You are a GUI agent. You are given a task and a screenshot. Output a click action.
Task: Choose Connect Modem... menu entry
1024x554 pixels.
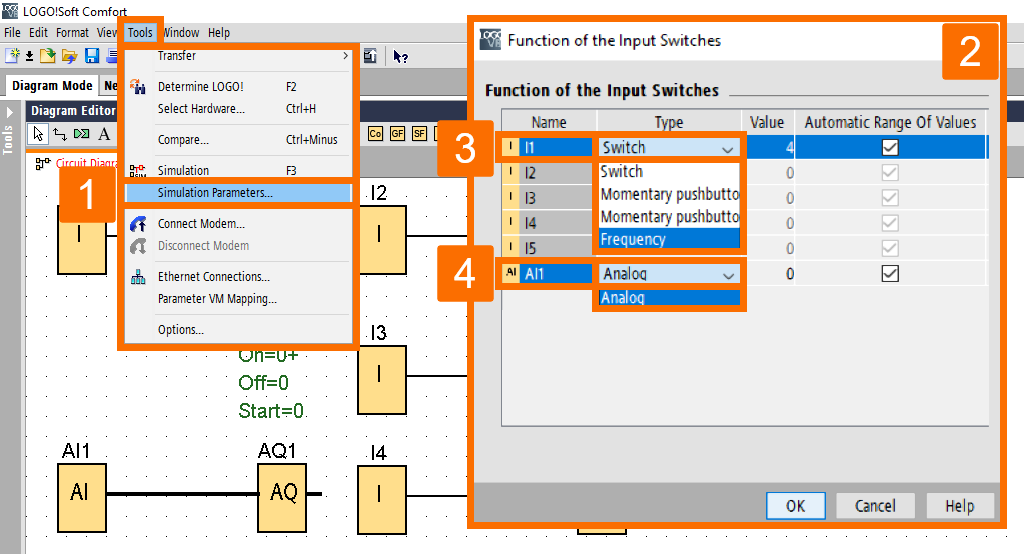point(238,223)
